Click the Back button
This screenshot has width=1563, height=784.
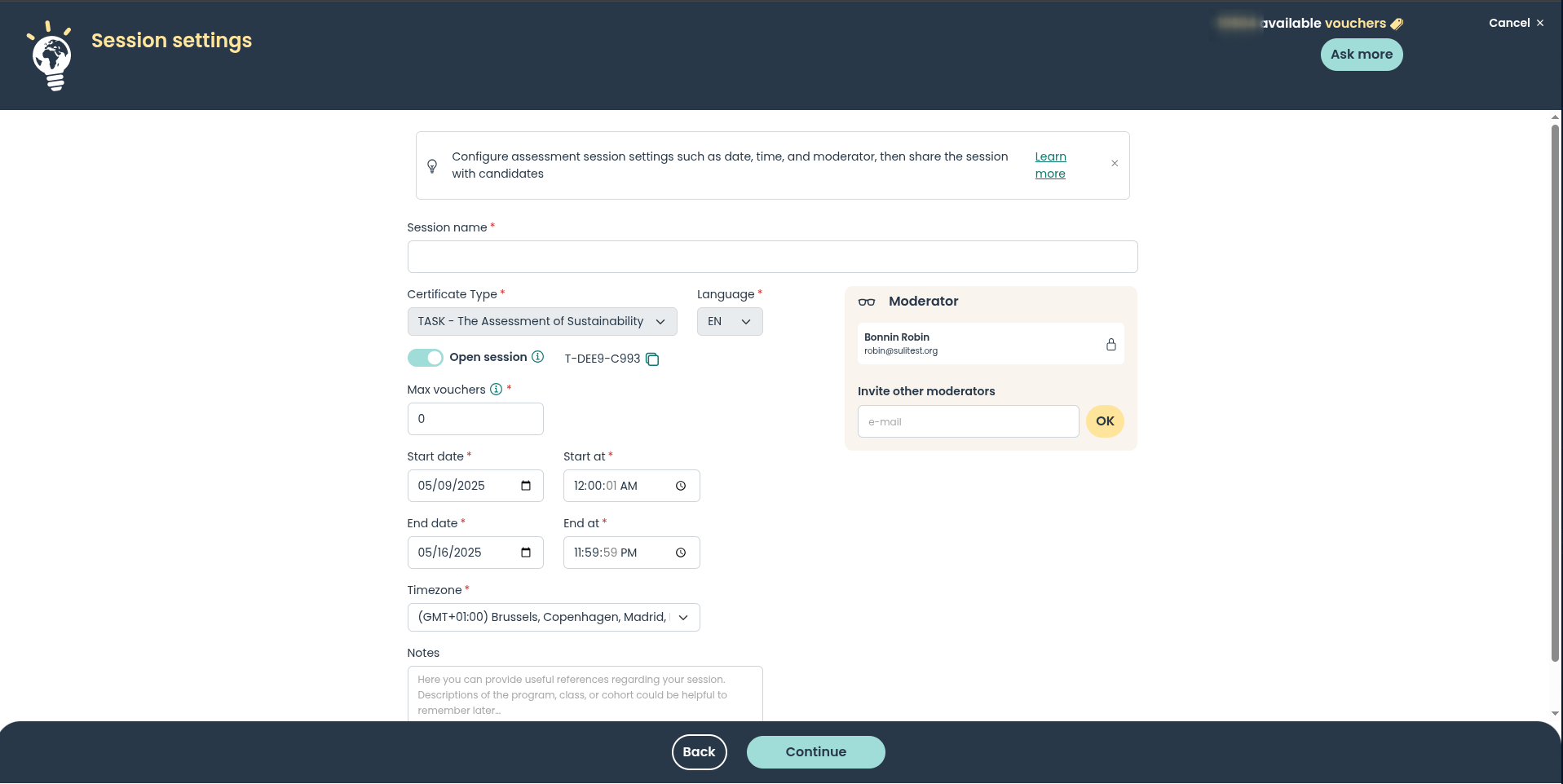tap(699, 752)
